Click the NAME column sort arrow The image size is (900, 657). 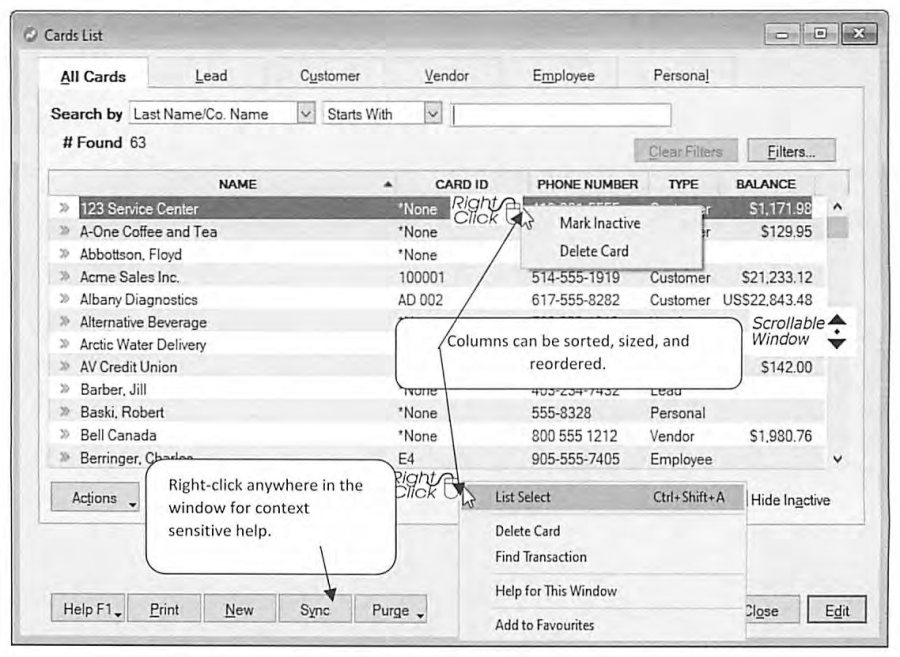(388, 184)
